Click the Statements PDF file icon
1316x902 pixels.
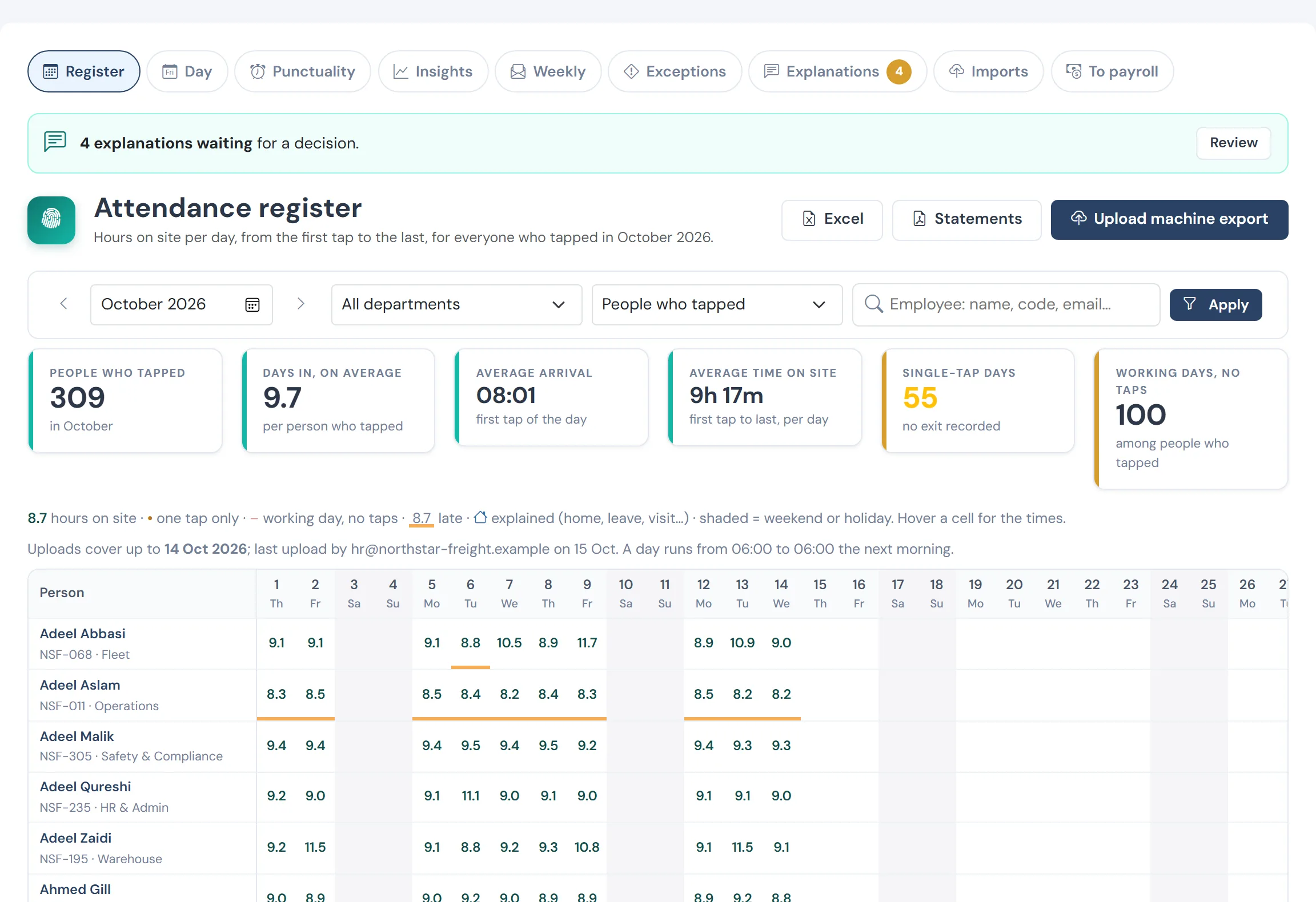coord(919,219)
